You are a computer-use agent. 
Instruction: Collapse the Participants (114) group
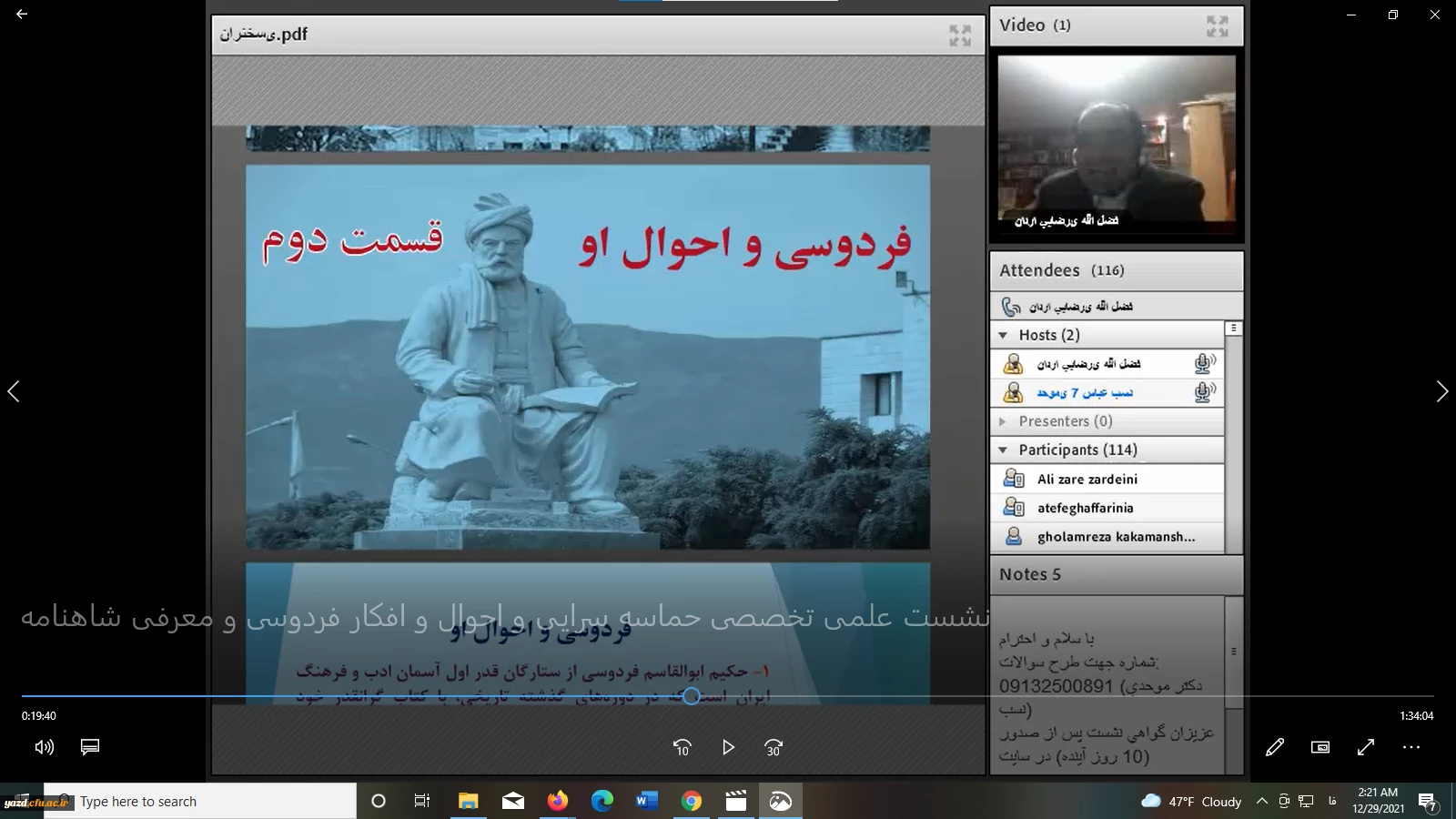1003,450
